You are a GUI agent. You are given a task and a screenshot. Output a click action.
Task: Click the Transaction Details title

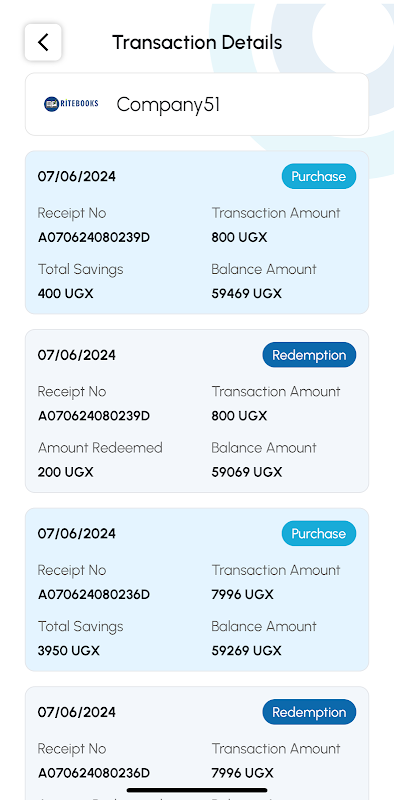pyautogui.click(x=197, y=42)
